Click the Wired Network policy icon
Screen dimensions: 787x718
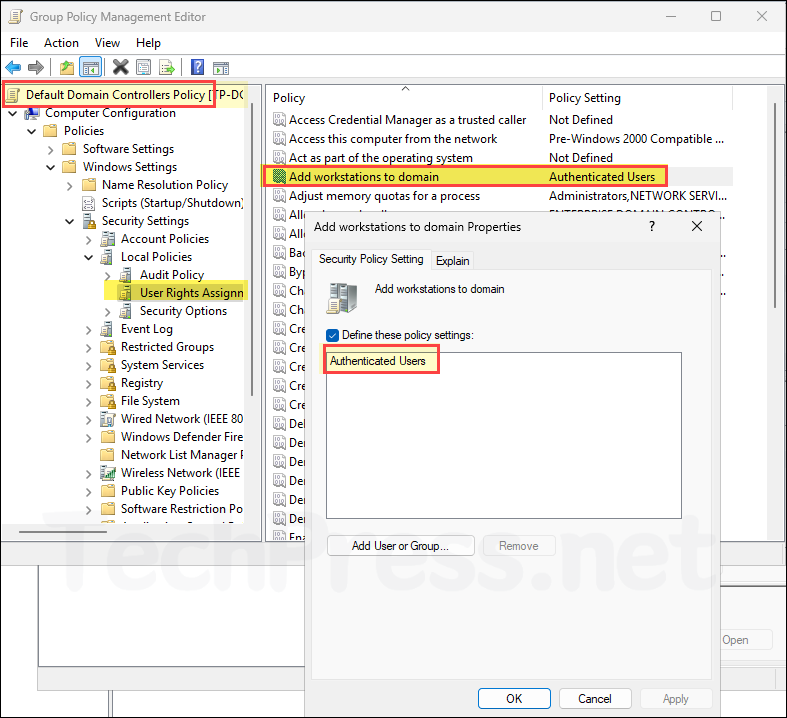[108, 419]
